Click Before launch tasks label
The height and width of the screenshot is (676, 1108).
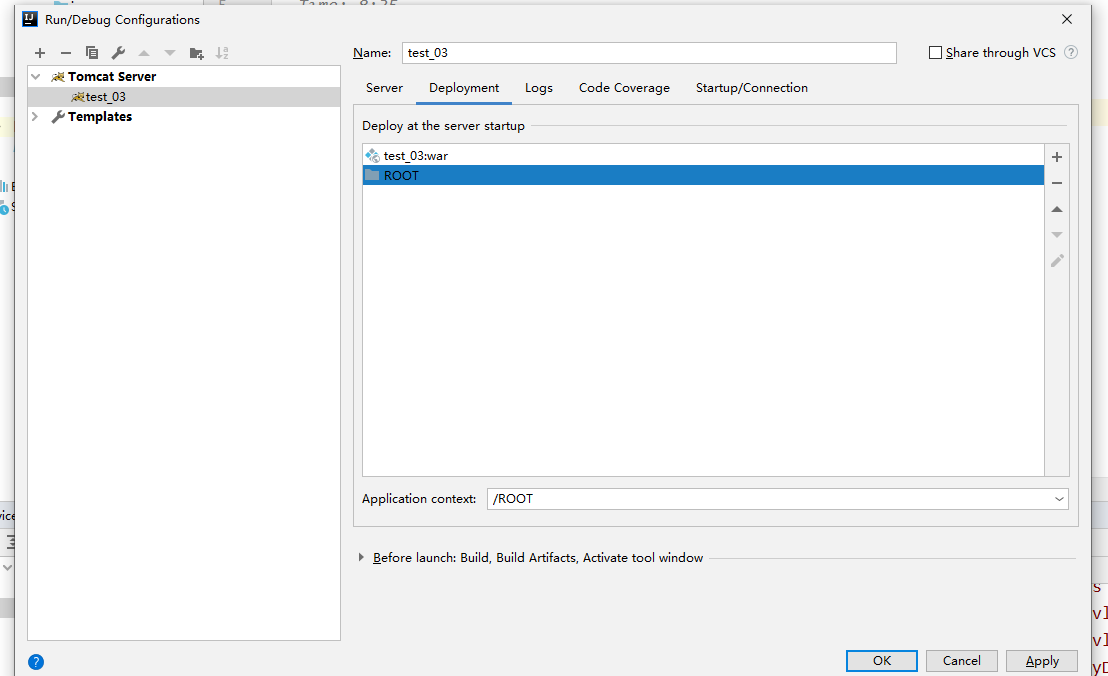[x=538, y=557]
